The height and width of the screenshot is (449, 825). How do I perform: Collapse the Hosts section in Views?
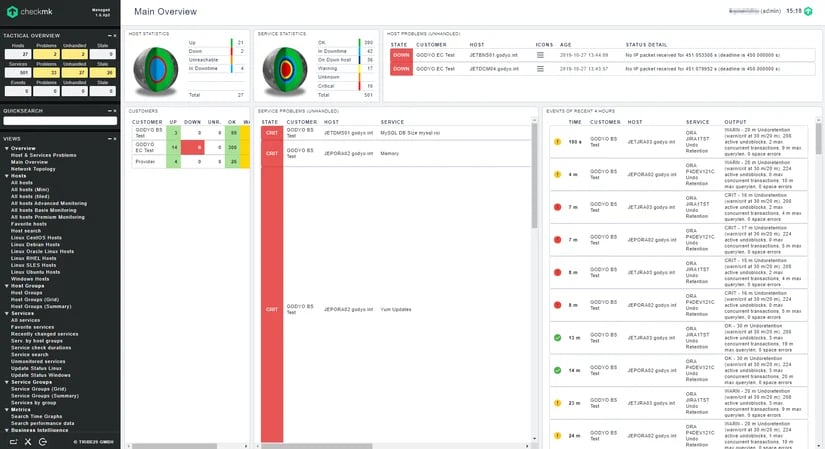point(7,176)
